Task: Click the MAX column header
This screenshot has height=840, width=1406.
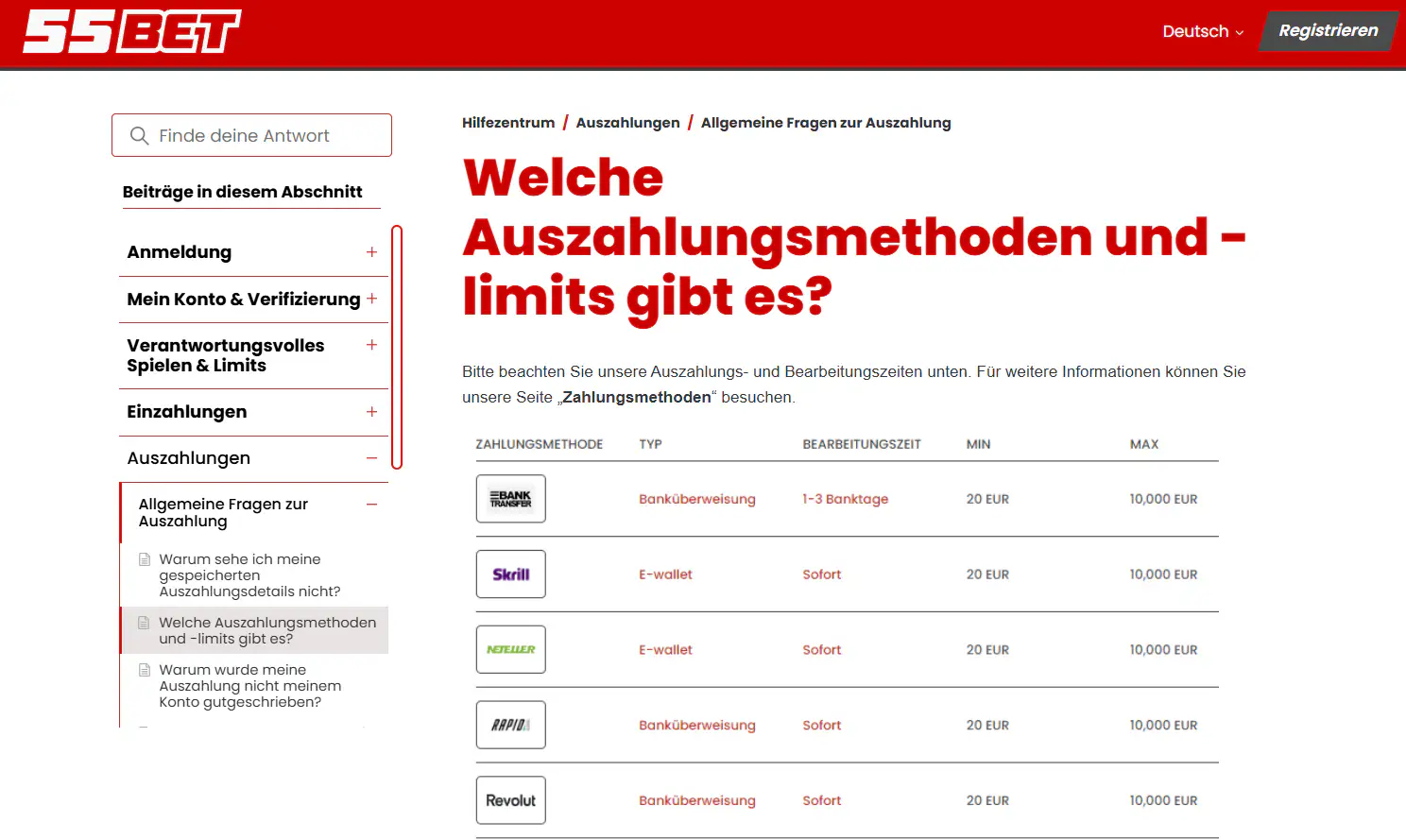Action: tap(1144, 444)
